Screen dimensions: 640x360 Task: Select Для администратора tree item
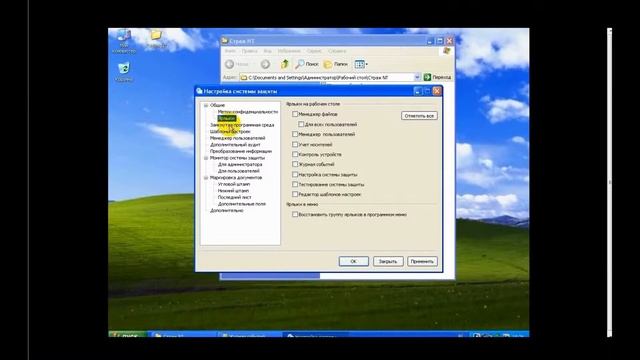tap(240, 164)
